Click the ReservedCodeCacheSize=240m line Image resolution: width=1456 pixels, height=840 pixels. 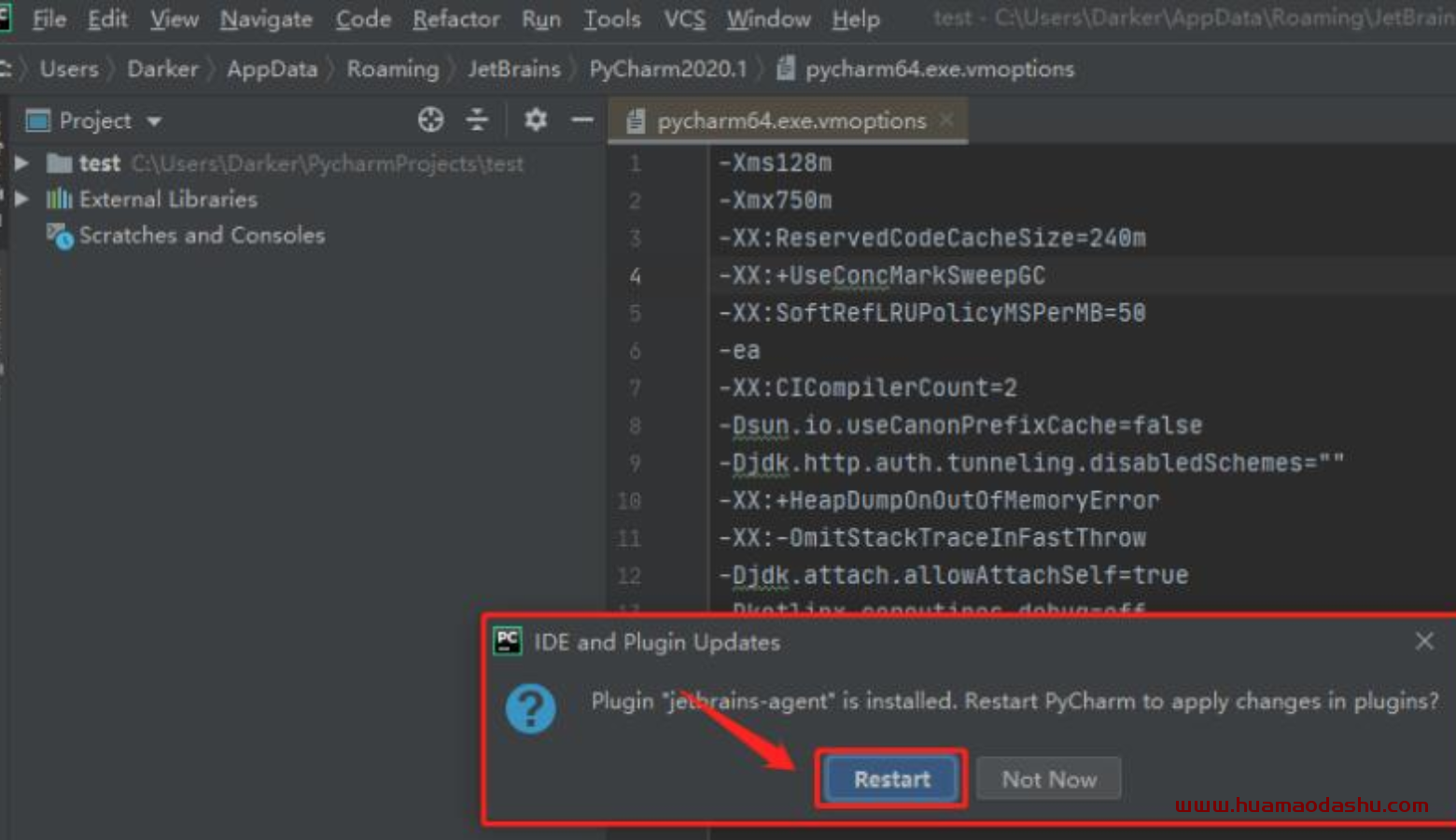pyautogui.click(x=931, y=238)
